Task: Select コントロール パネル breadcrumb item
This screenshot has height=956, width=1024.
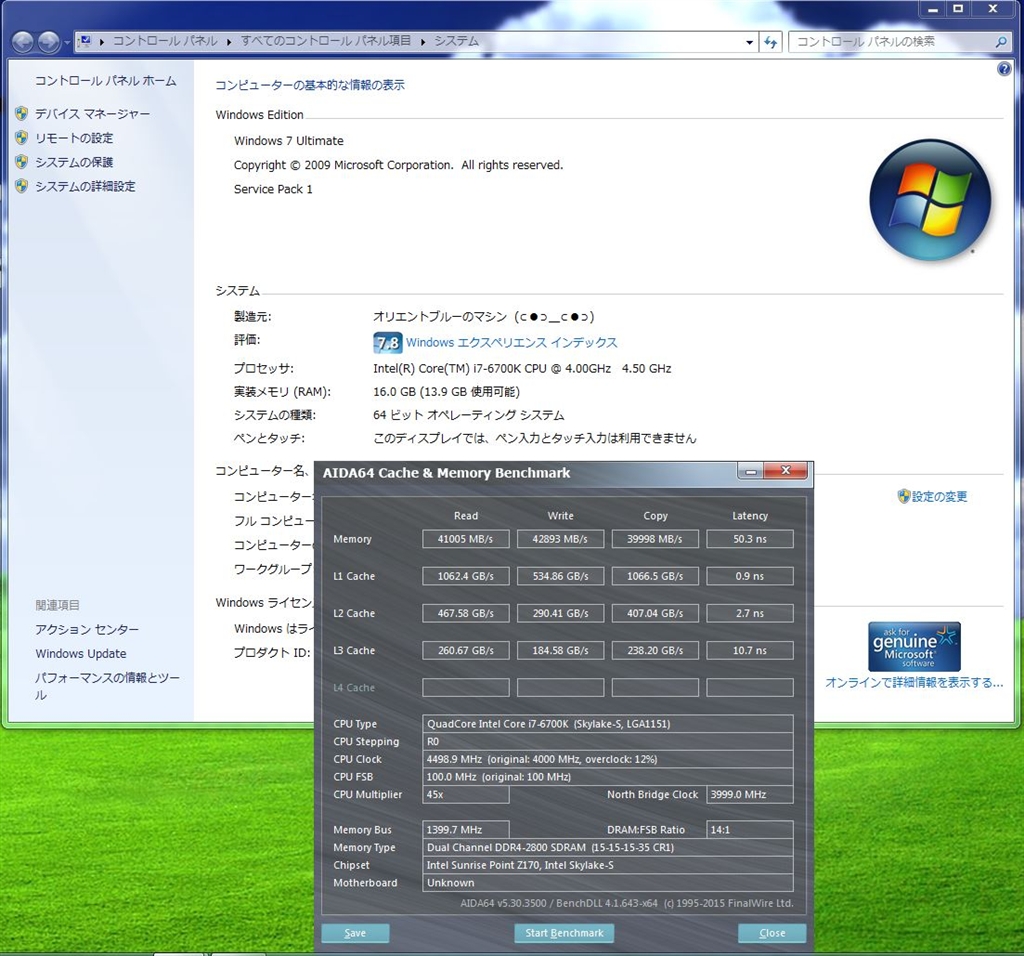Action: (x=165, y=41)
